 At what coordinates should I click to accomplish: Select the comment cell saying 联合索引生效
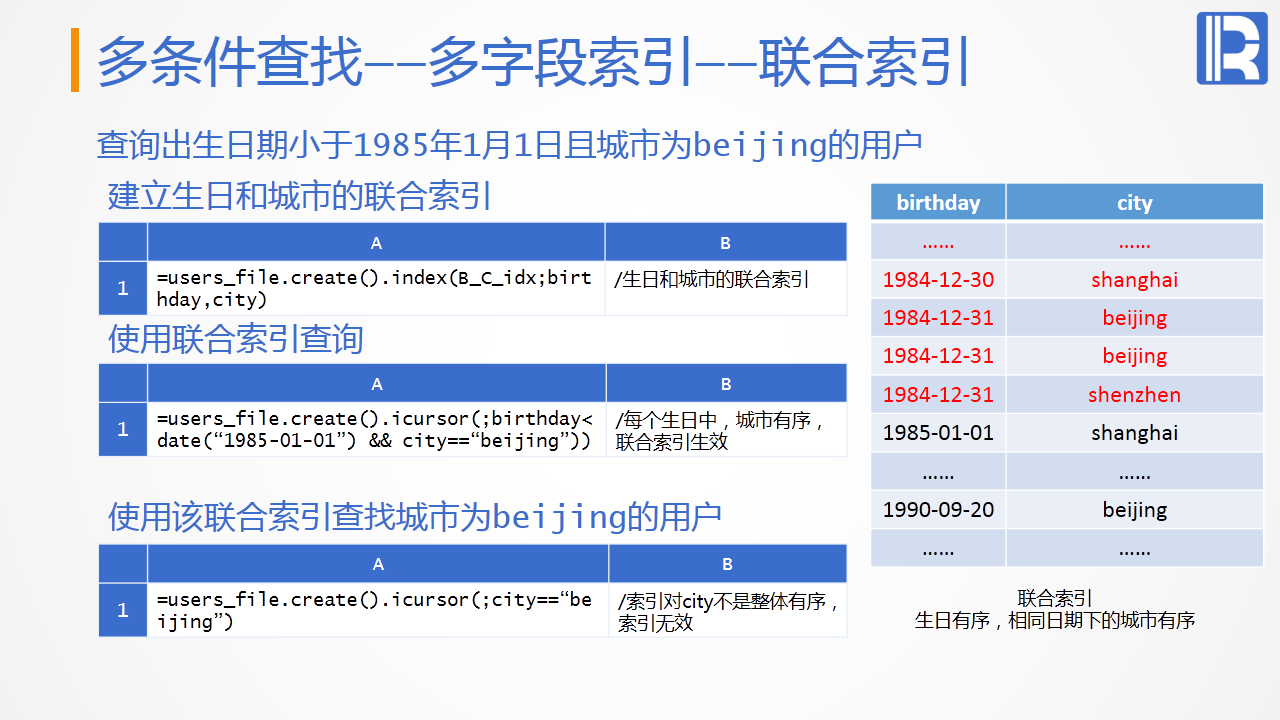(726, 430)
